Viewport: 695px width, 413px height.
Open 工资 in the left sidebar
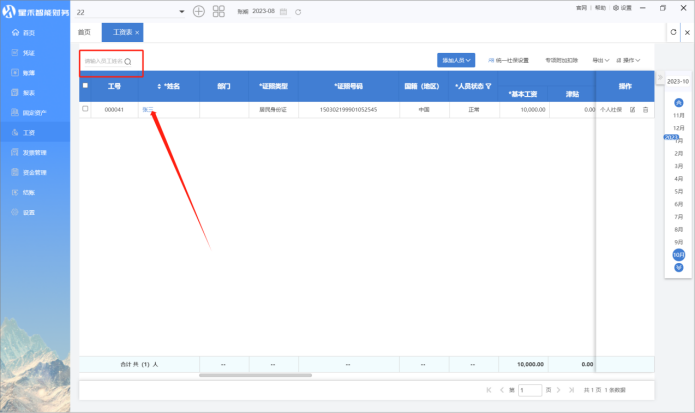click(28, 132)
